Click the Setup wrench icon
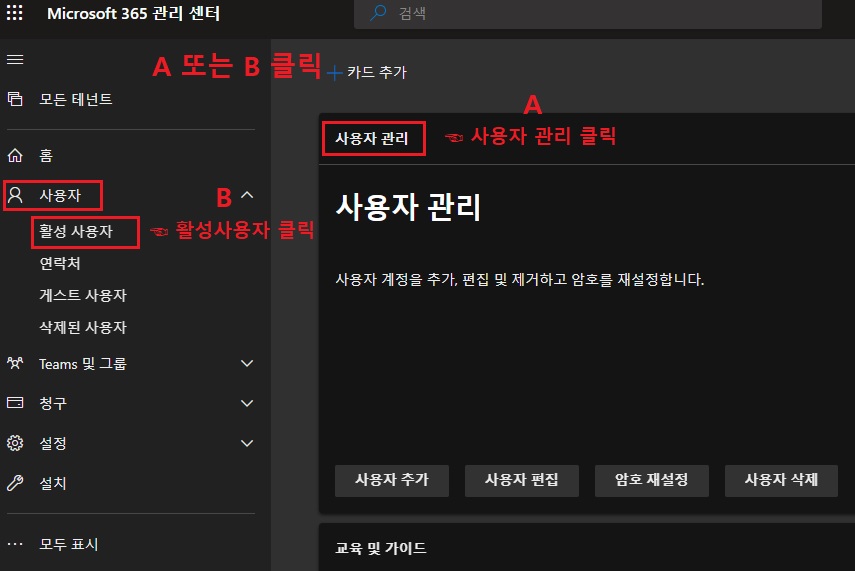855x571 pixels. 15,483
